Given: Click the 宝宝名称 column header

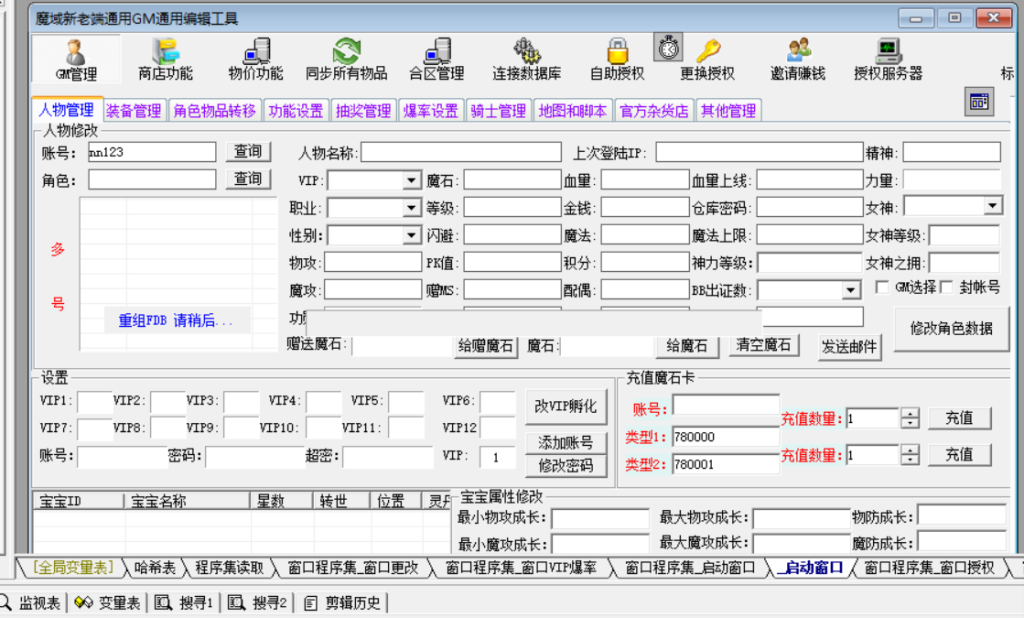Looking at the screenshot, I should tap(187, 501).
